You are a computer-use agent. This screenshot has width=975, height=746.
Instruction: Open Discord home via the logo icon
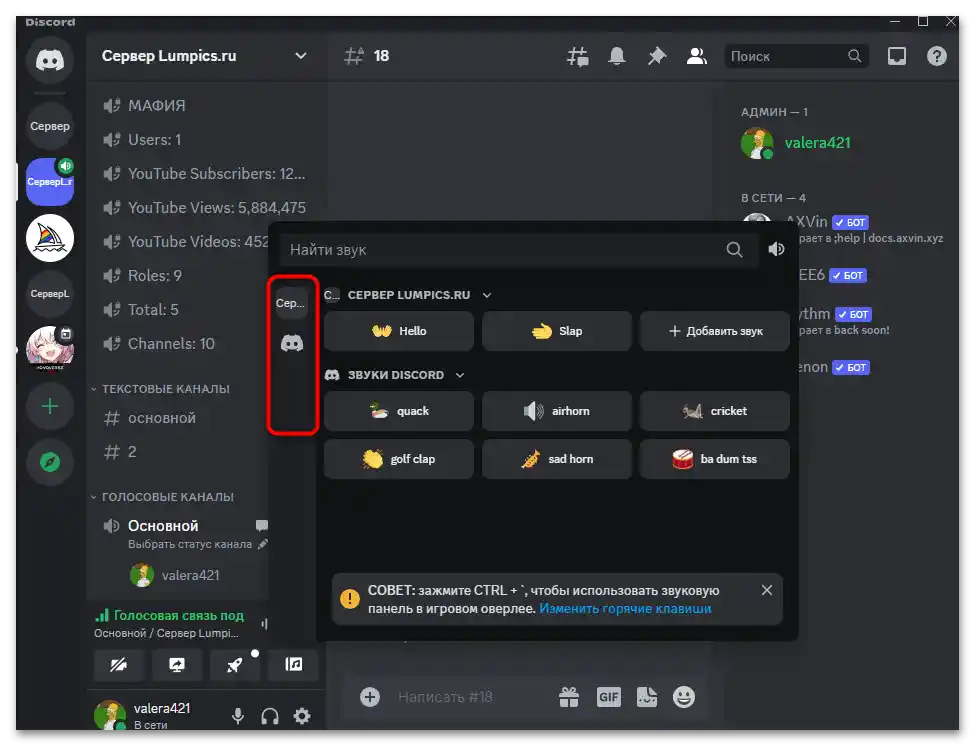tap(50, 60)
